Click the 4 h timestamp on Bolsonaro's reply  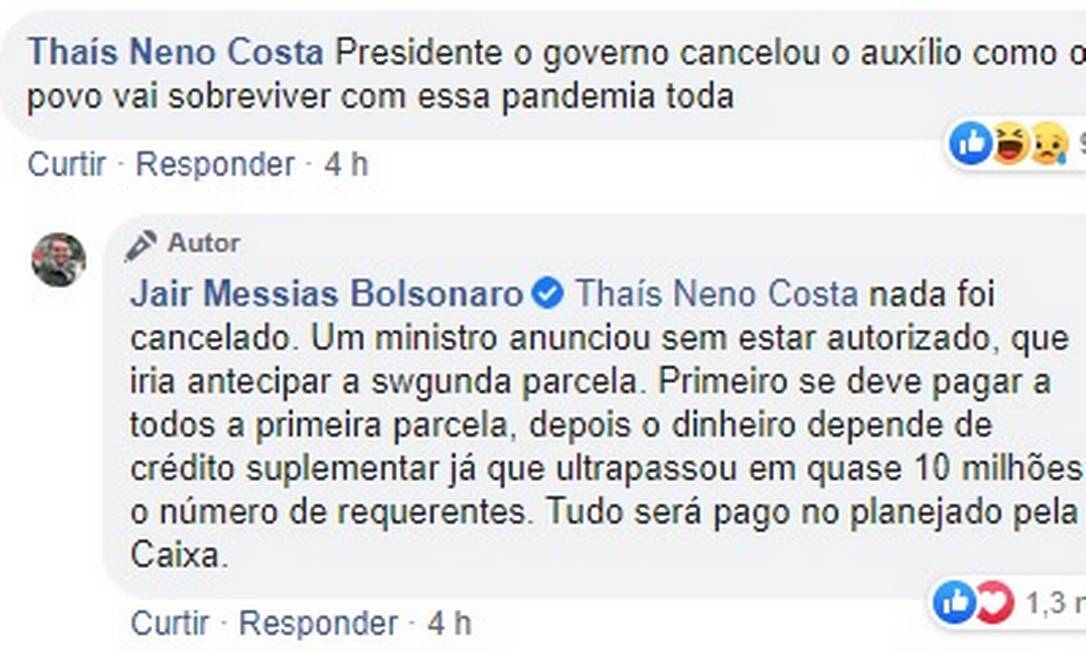tap(449, 623)
